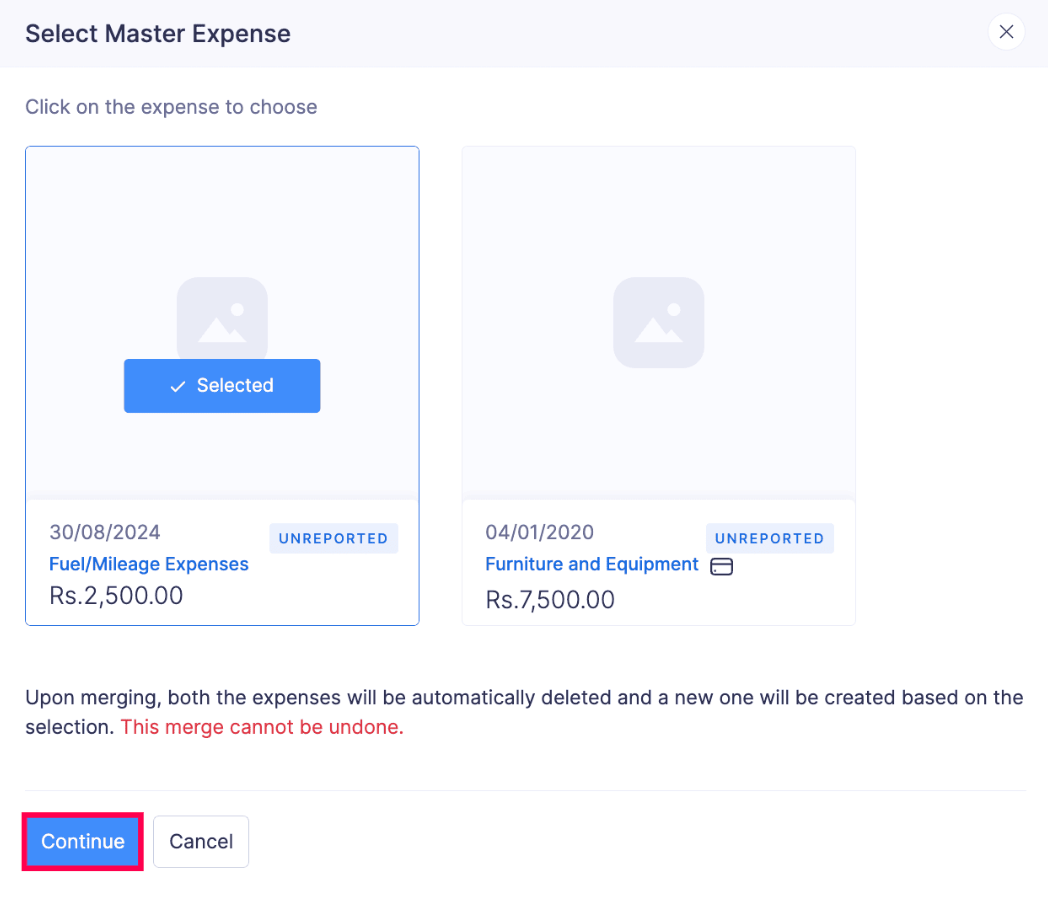Click the image placeholder icon on the right expense
This screenshot has width=1048, height=904.
click(658, 322)
